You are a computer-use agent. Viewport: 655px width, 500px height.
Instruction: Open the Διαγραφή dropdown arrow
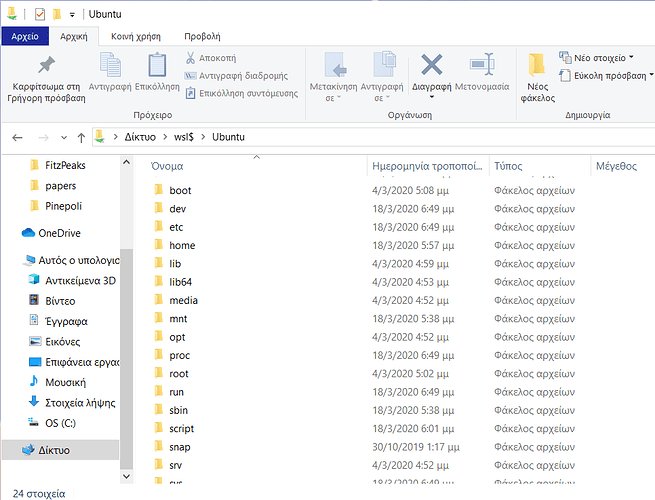point(432,97)
